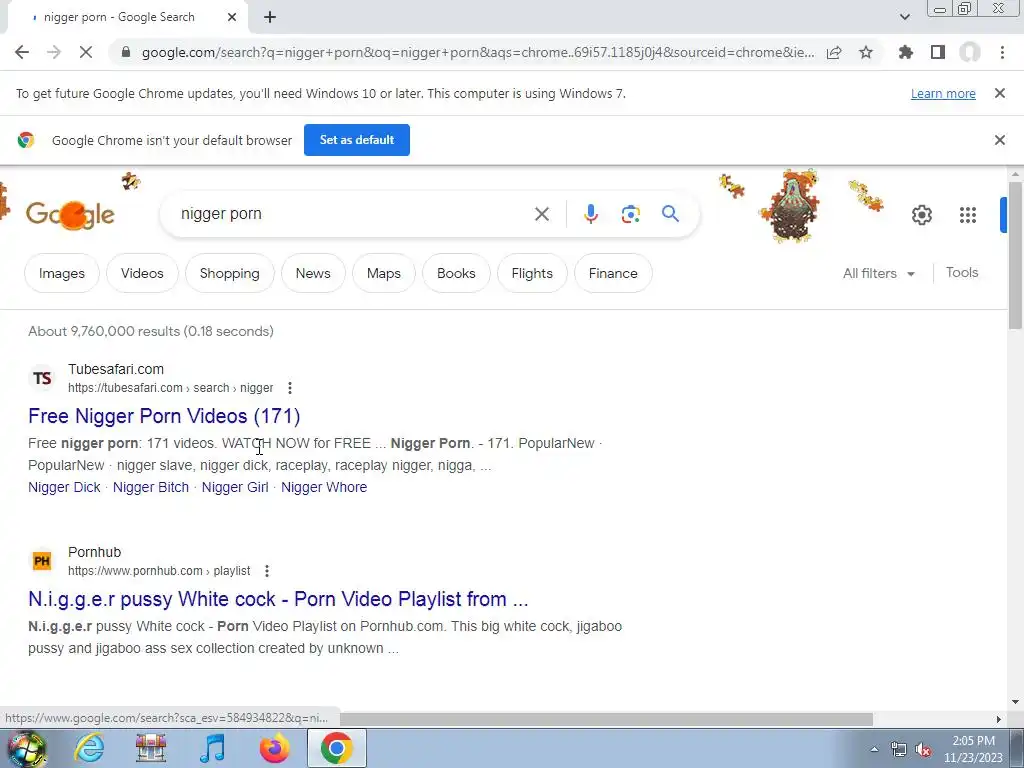Open a new tab with the plus button

coord(270,17)
